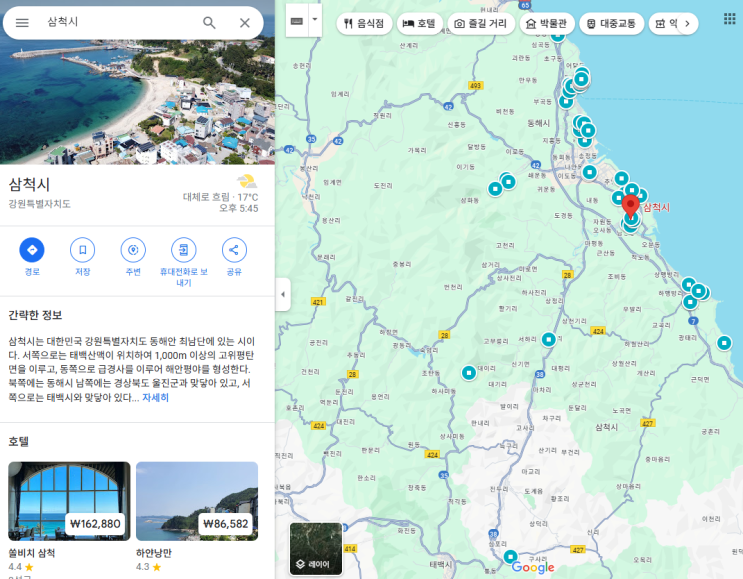Select the 박물관 museums filter chip
Screen dimensions: 743x579
pos(547,23)
